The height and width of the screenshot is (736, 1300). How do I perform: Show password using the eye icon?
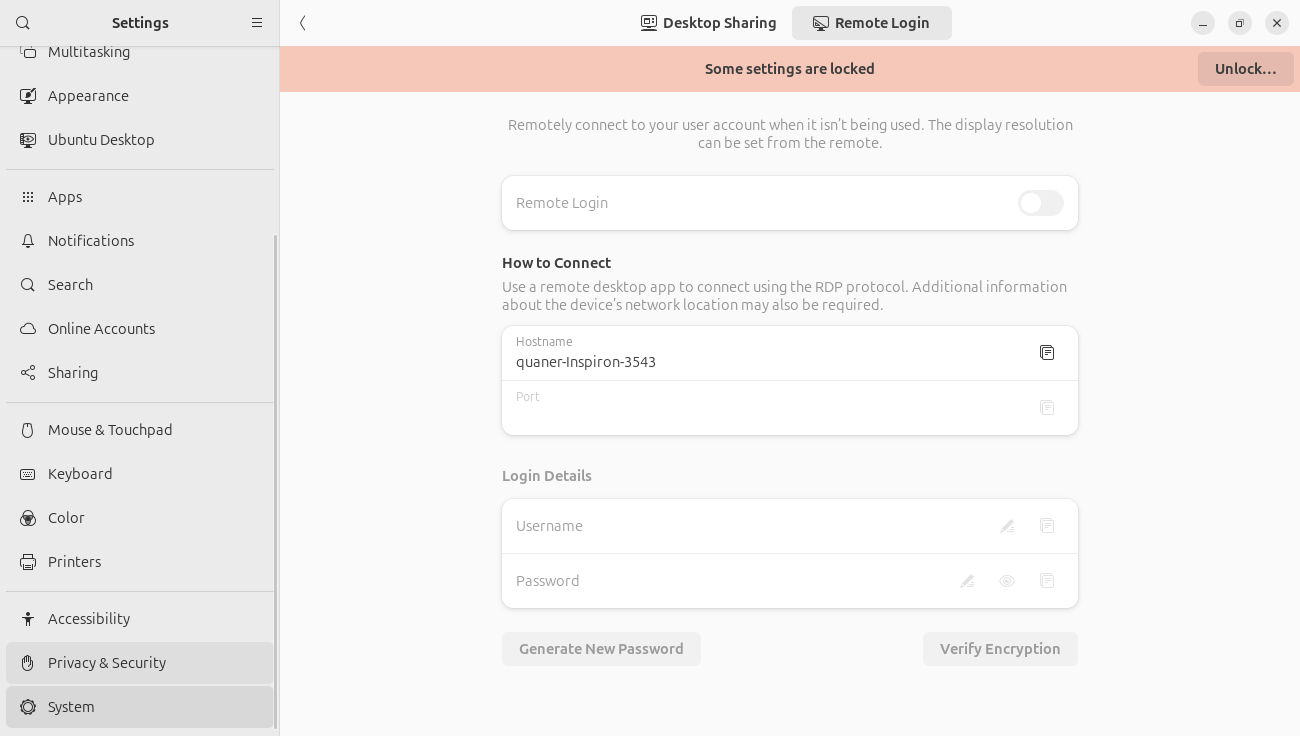tap(1007, 581)
